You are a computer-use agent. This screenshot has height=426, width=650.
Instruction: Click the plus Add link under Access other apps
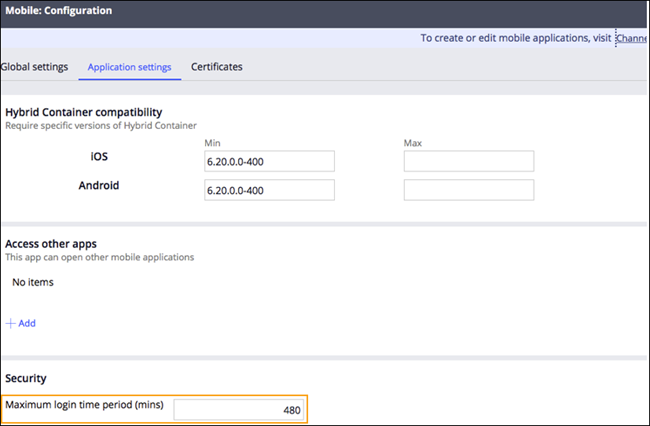tap(21, 324)
